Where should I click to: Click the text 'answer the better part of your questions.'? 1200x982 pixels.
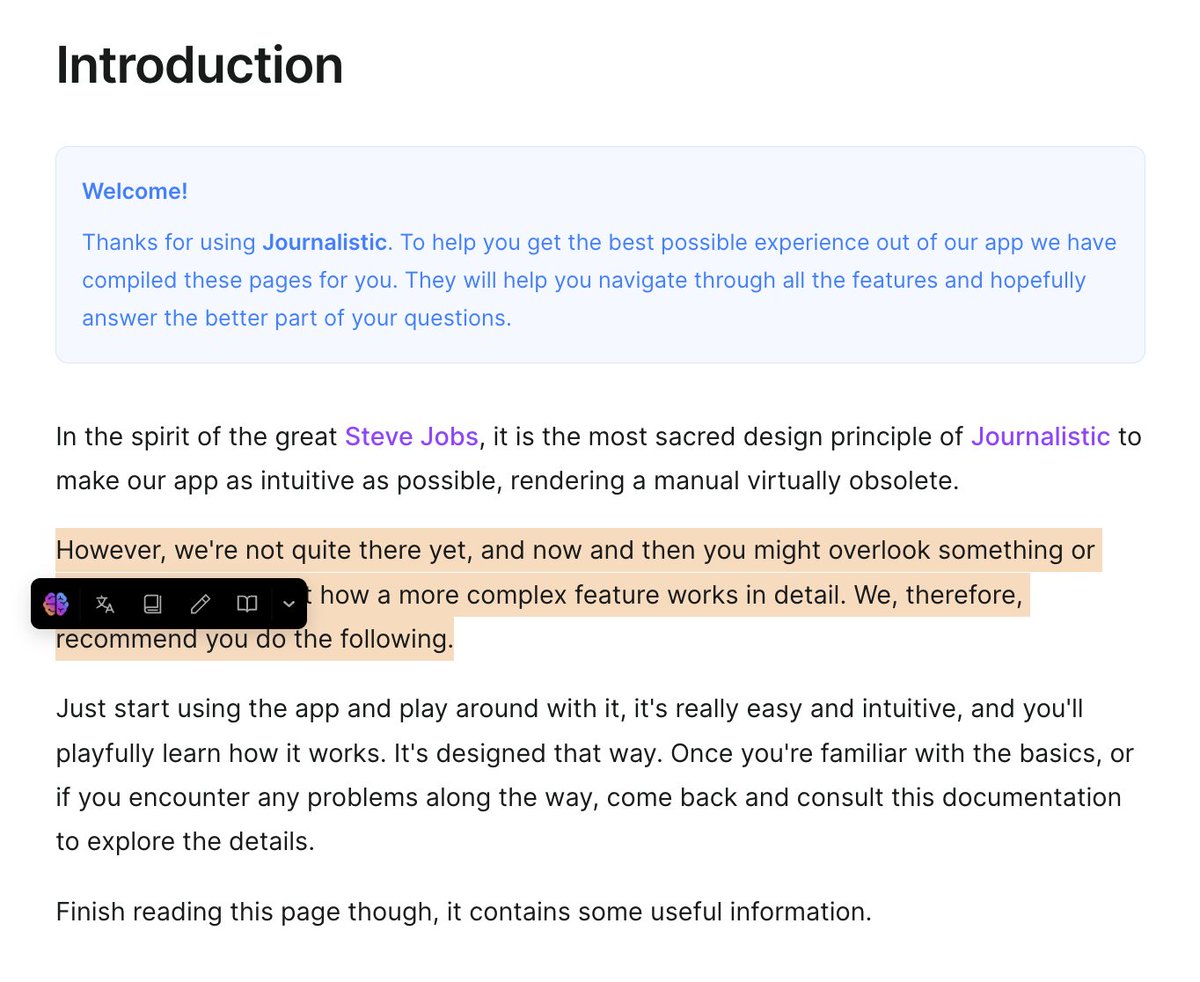click(297, 319)
